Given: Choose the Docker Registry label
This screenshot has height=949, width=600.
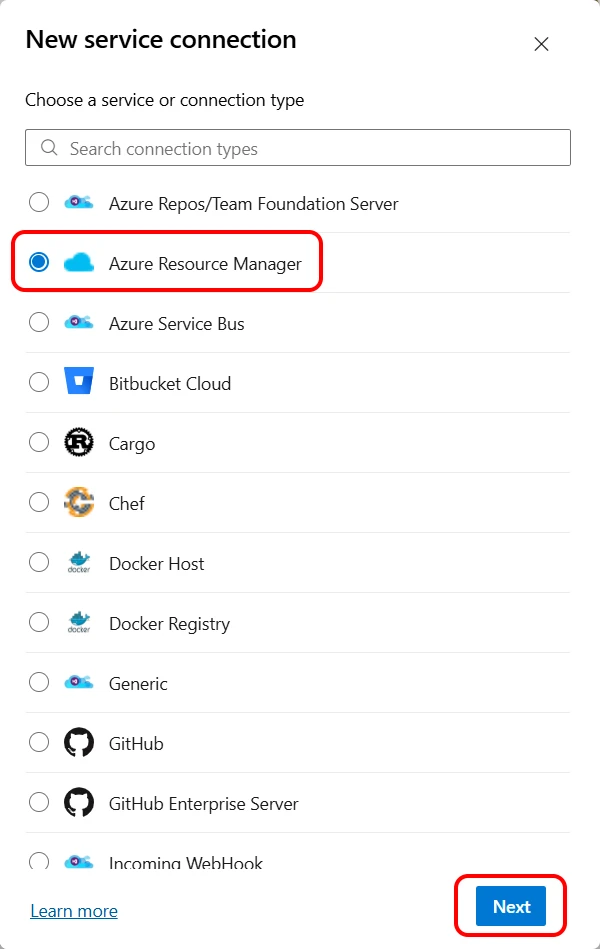Looking at the screenshot, I should (x=169, y=623).
